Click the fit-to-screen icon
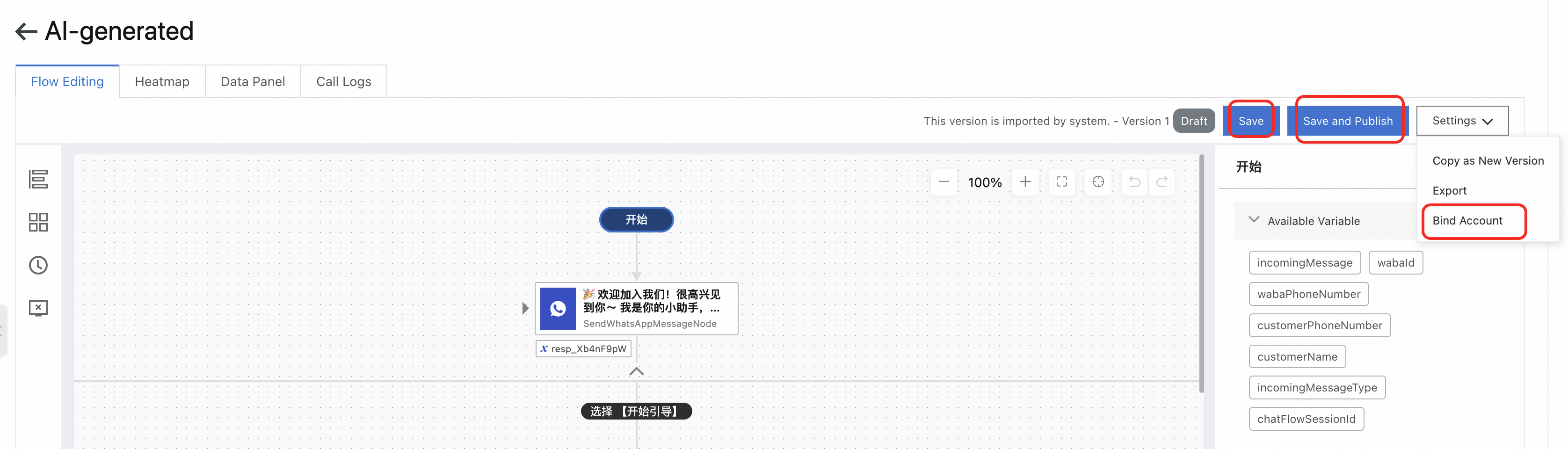 coord(1061,182)
